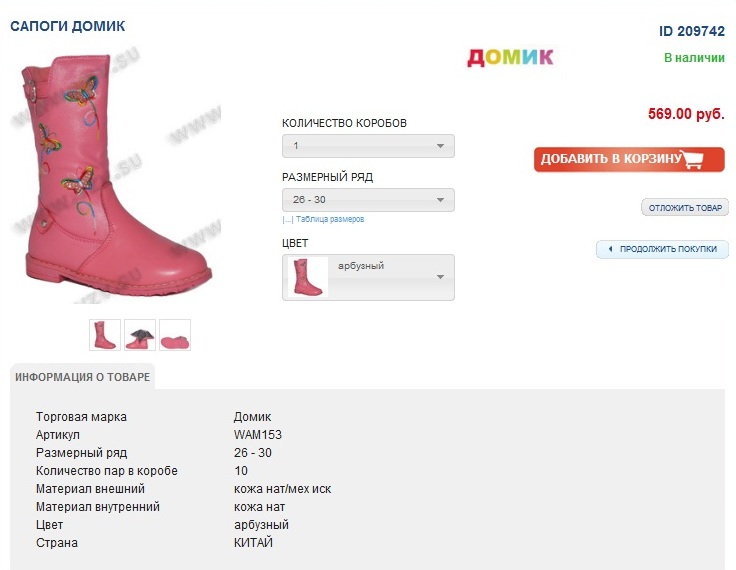Select the first side-view boot thumbnail
Screen dimensions: 736x570
(105, 335)
